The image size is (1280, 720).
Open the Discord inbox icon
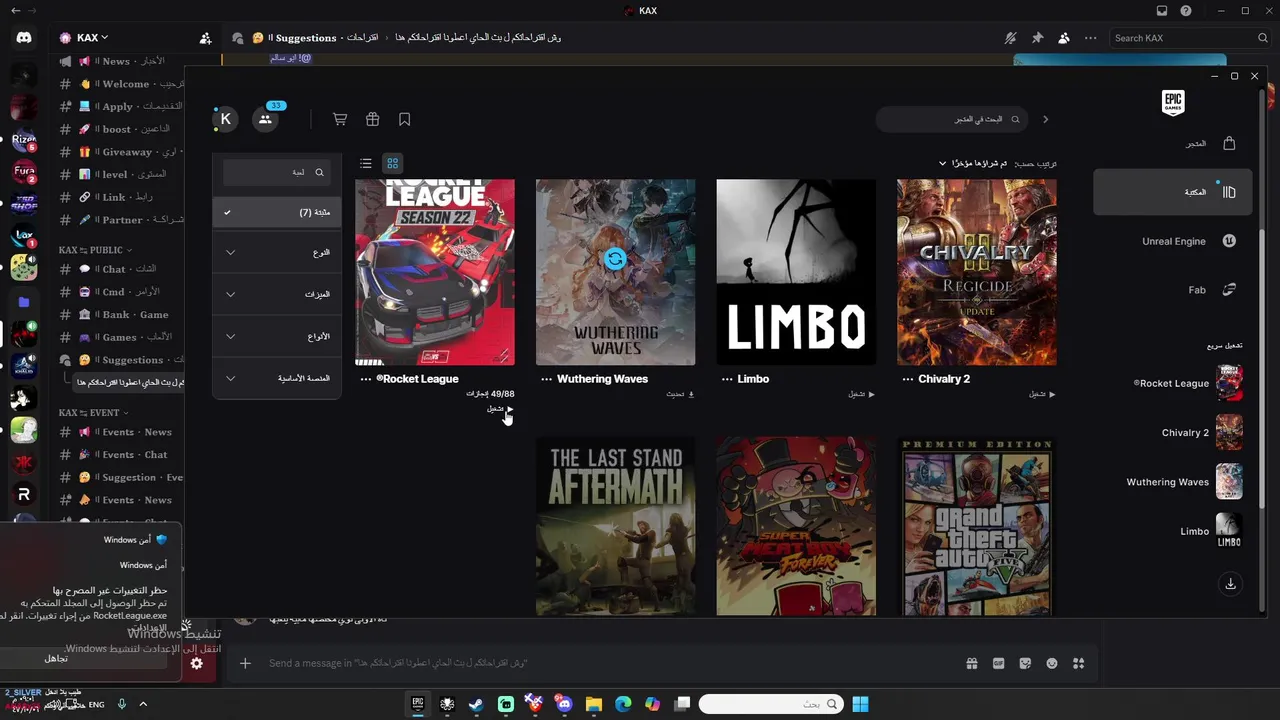click(1162, 11)
